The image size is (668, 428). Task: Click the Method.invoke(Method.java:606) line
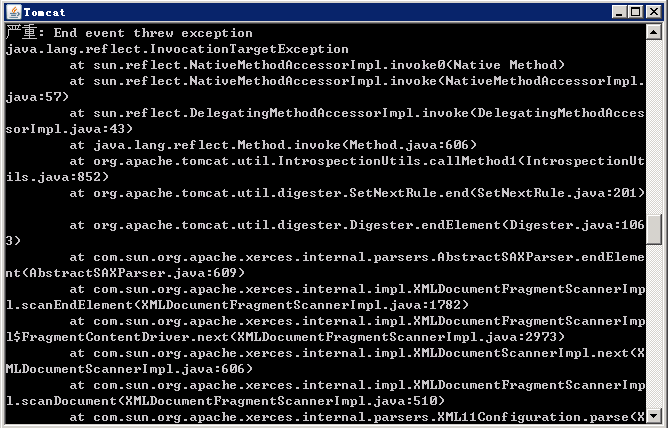(x=273, y=145)
